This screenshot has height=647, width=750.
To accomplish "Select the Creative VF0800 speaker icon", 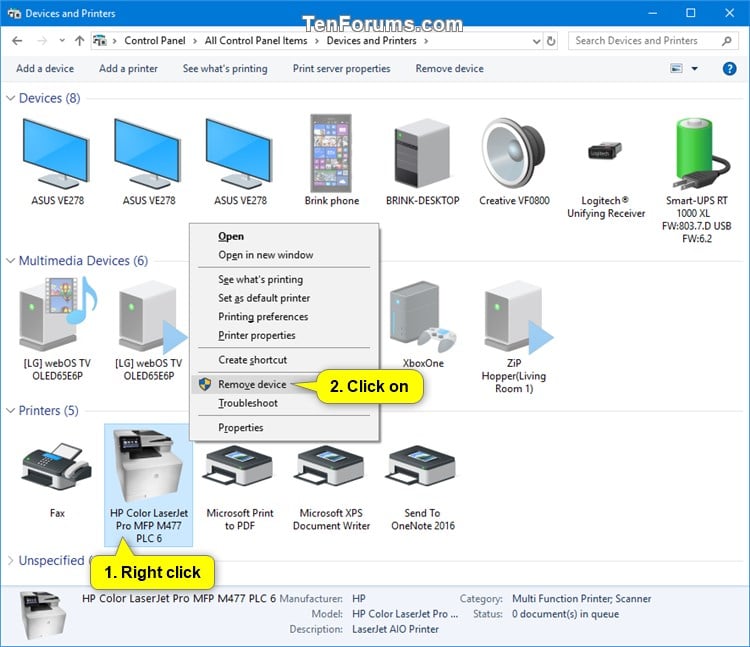I will tap(514, 153).
